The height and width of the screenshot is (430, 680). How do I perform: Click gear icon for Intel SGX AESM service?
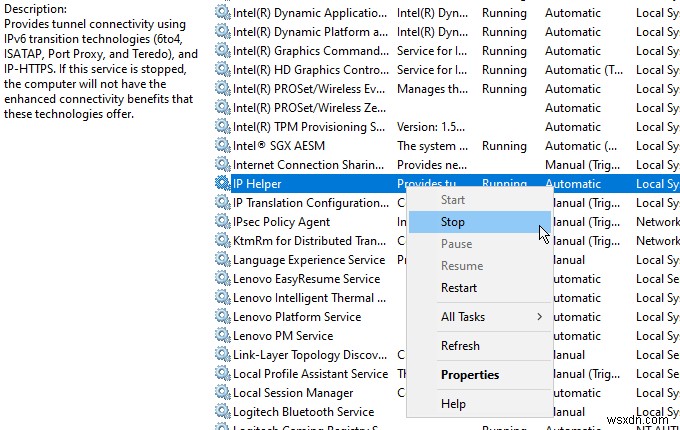pyautogui.click(x=222, y=146)
